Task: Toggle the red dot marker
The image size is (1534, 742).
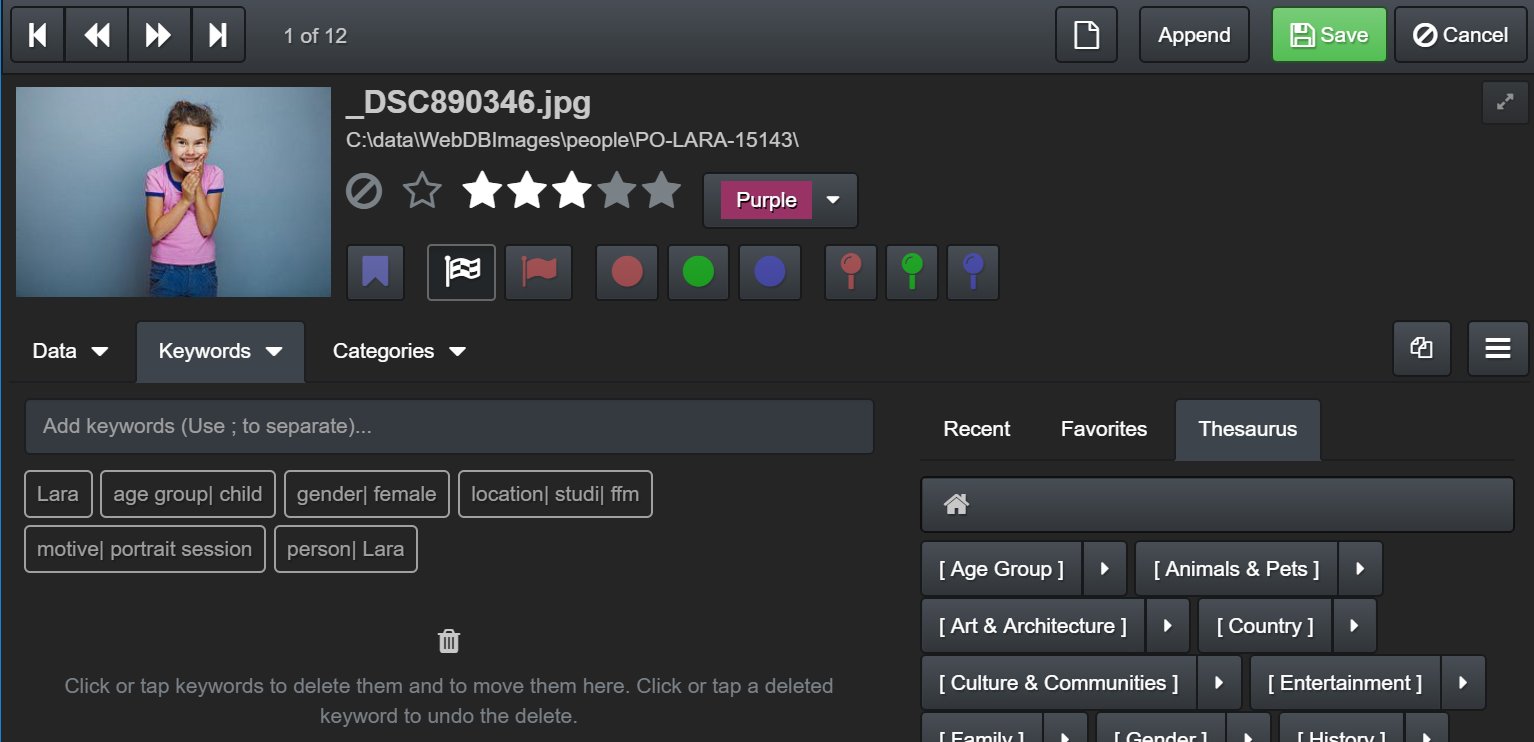Action: (x=627, y=272)
